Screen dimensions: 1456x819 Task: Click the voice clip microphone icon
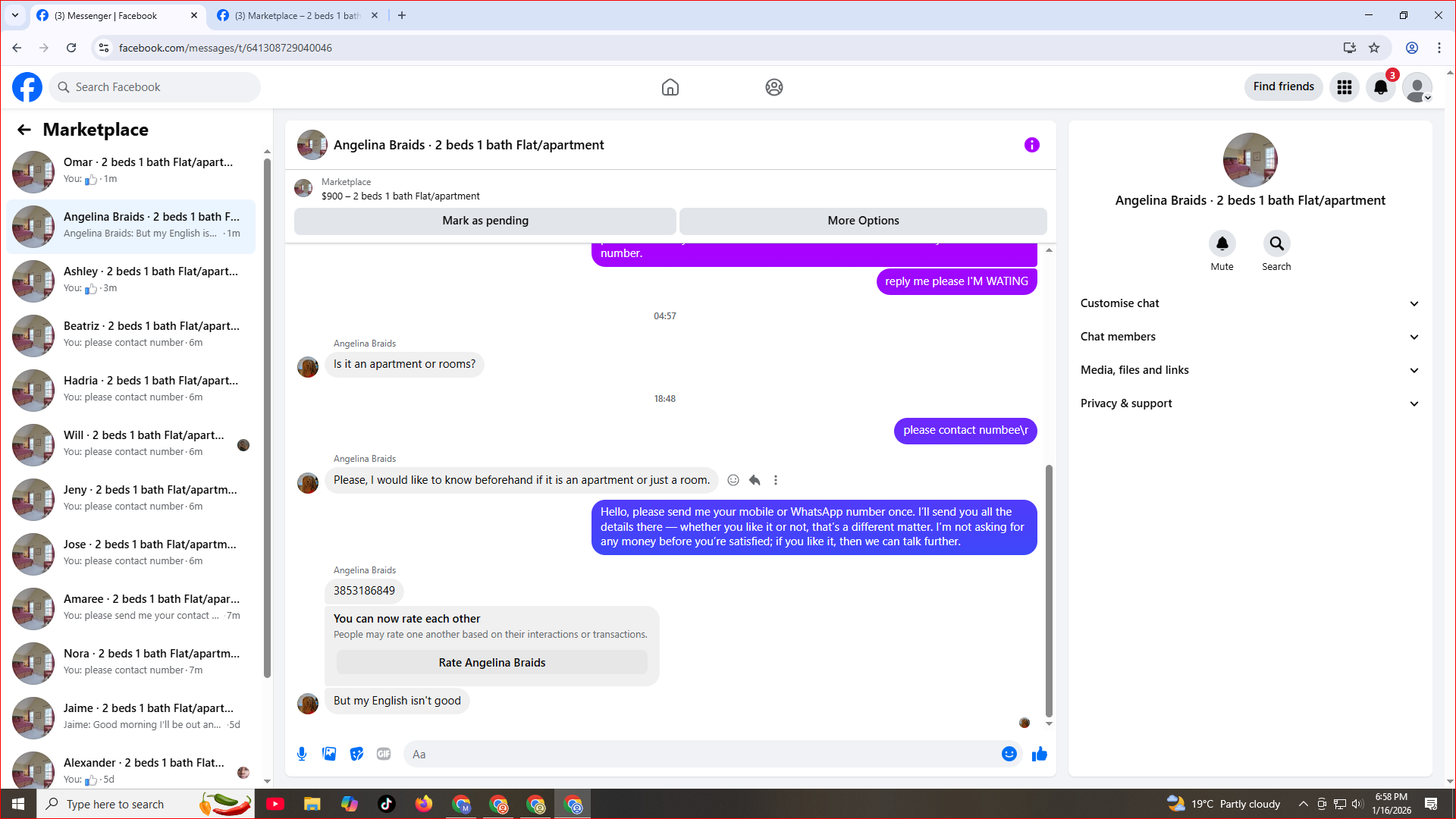[302, 754]
